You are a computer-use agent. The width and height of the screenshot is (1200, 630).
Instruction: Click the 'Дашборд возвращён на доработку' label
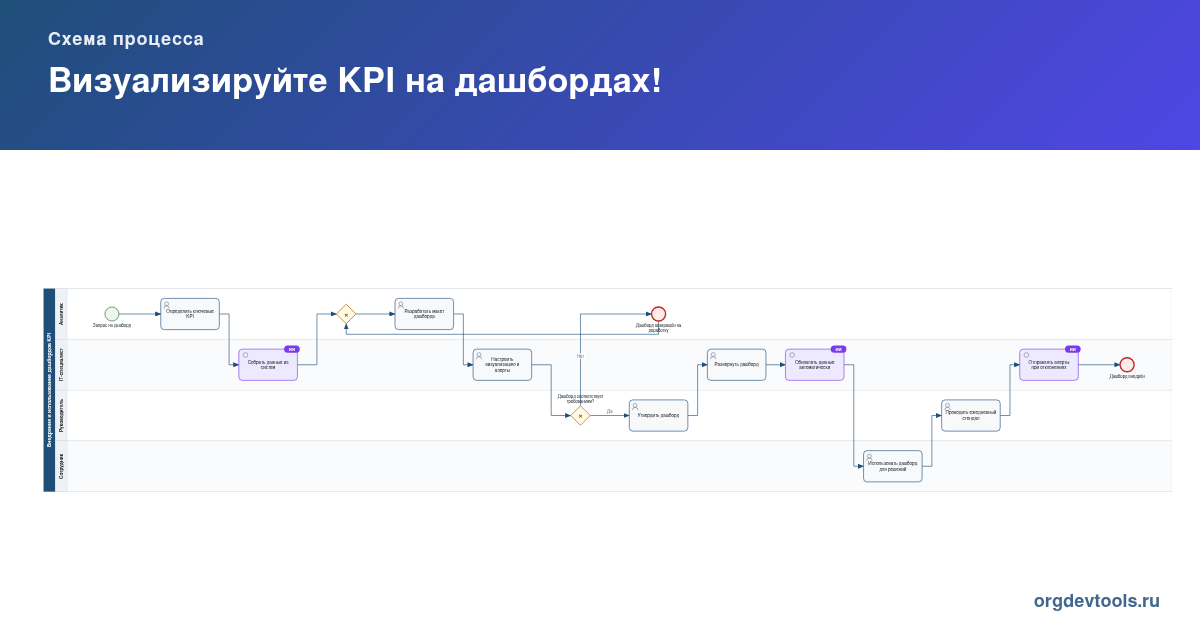click(658, 327)
